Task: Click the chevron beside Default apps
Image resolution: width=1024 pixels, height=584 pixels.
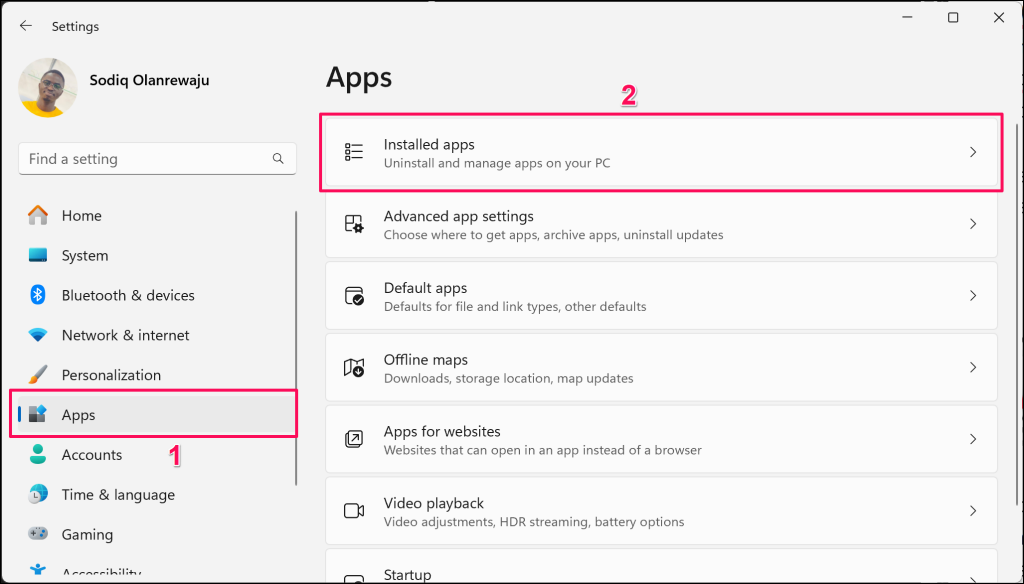Action: (973, 296)
